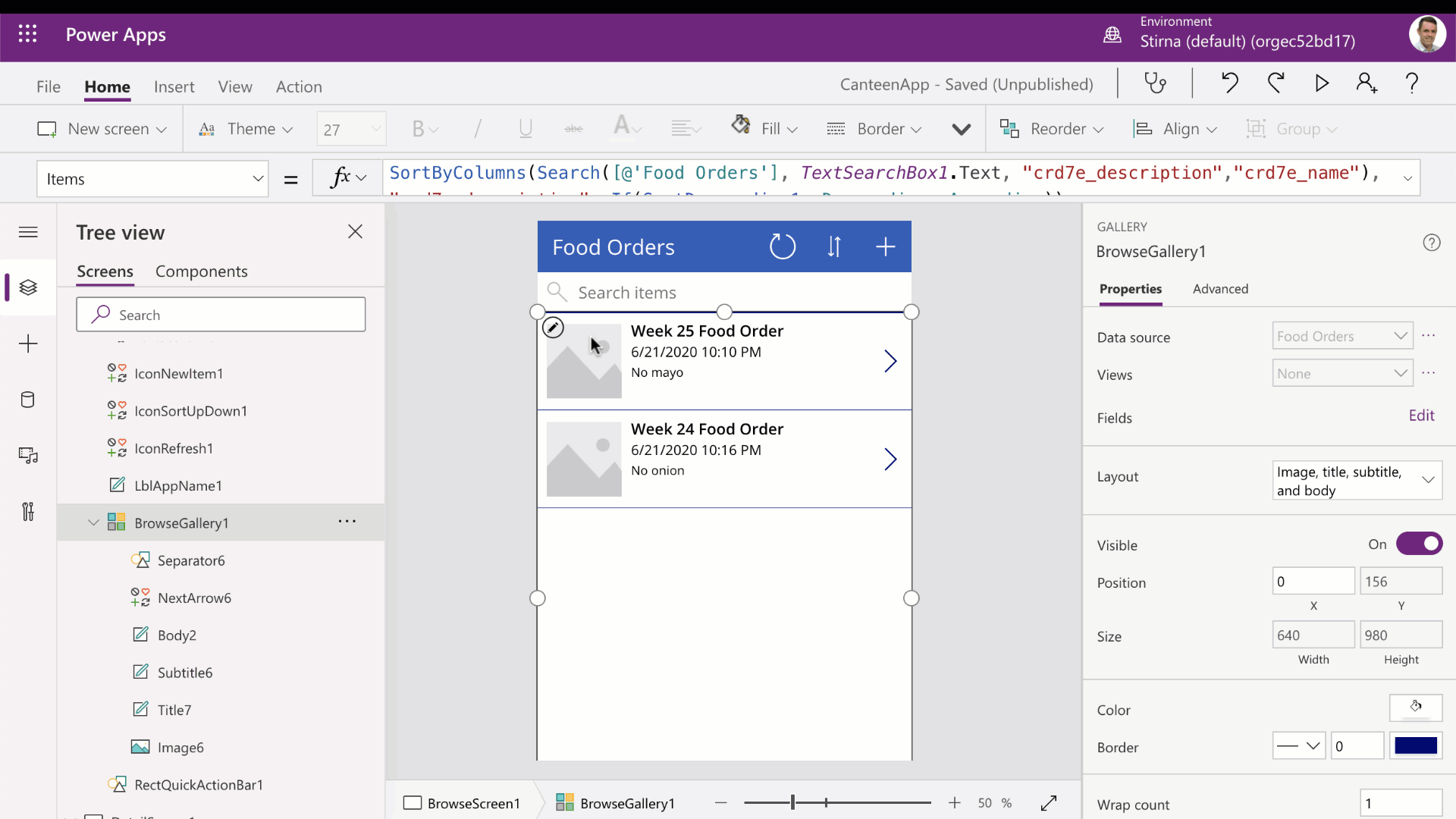The height and width of the screenshot is (819, 1456).
Task: Click the zoom out minus button
Action: [720, 803]
